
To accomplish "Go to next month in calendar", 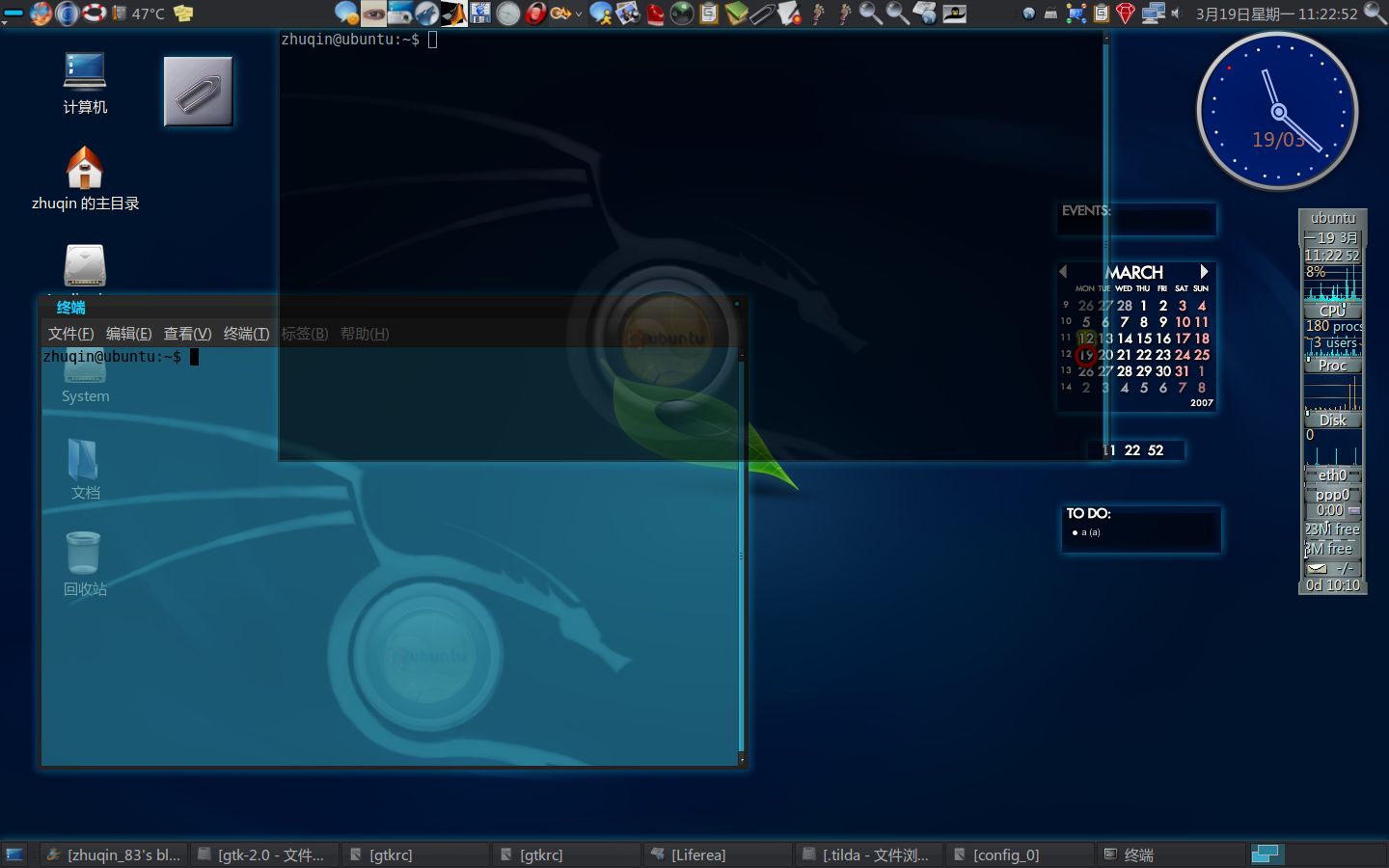I will [1204, 272].
